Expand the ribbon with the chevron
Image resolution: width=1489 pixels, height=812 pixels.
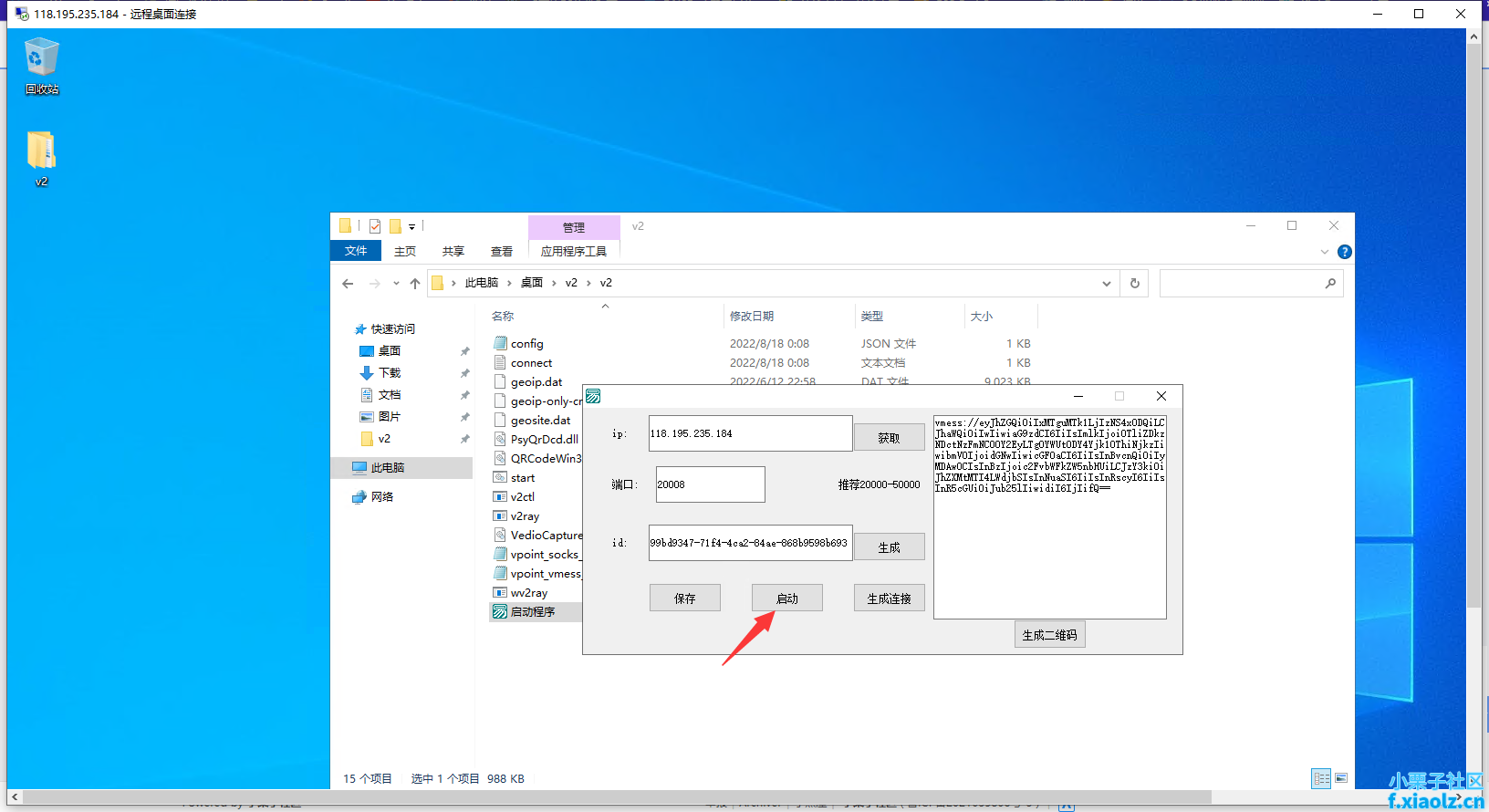click(1325, 252)
